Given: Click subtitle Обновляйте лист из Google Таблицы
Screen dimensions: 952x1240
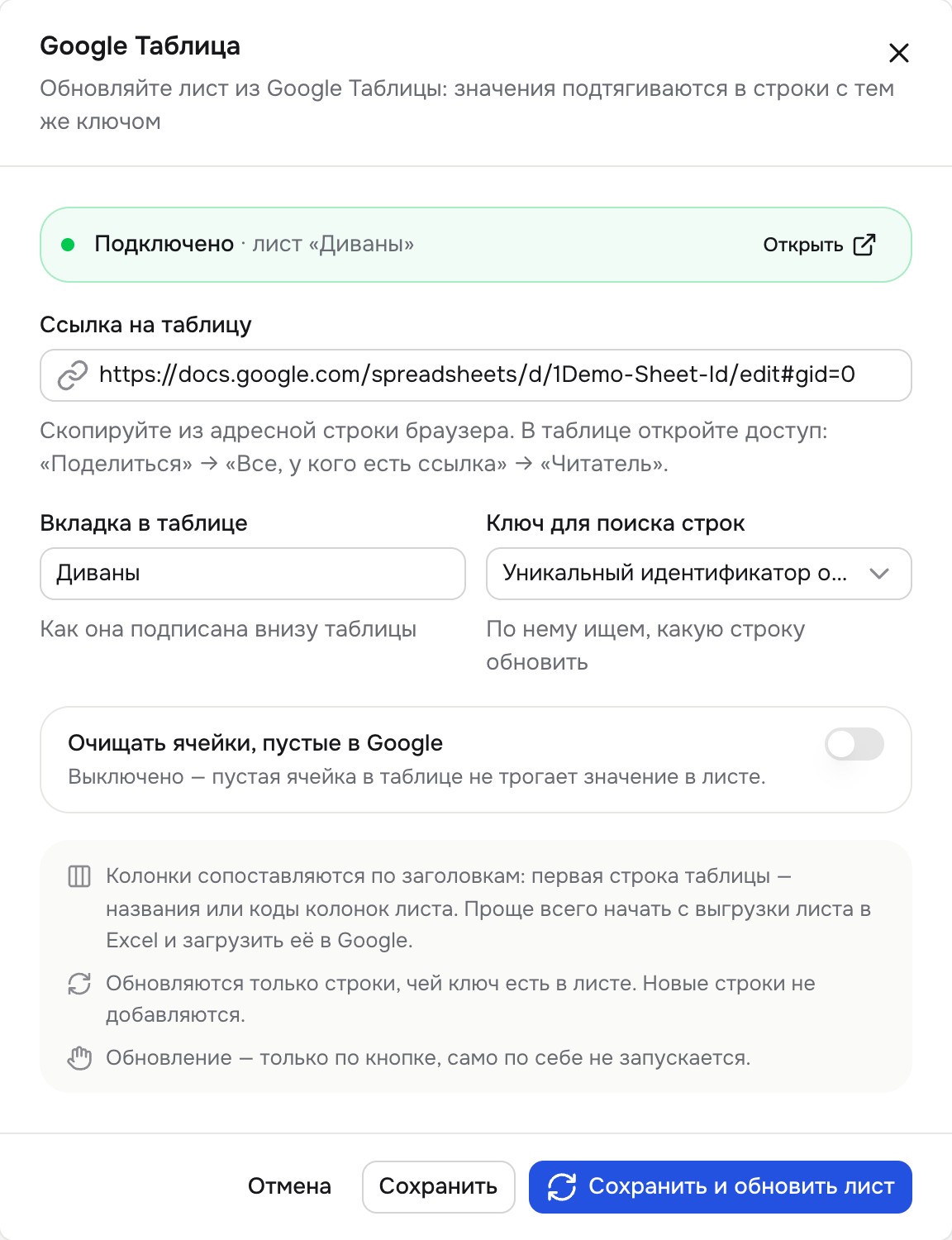Looking at the screenshot, I should coord(467,105).
